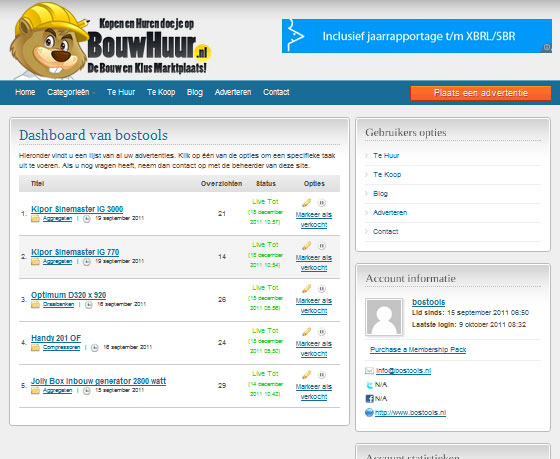Visit the http://www.bostools.nl website link

click(x=410, y=413)
